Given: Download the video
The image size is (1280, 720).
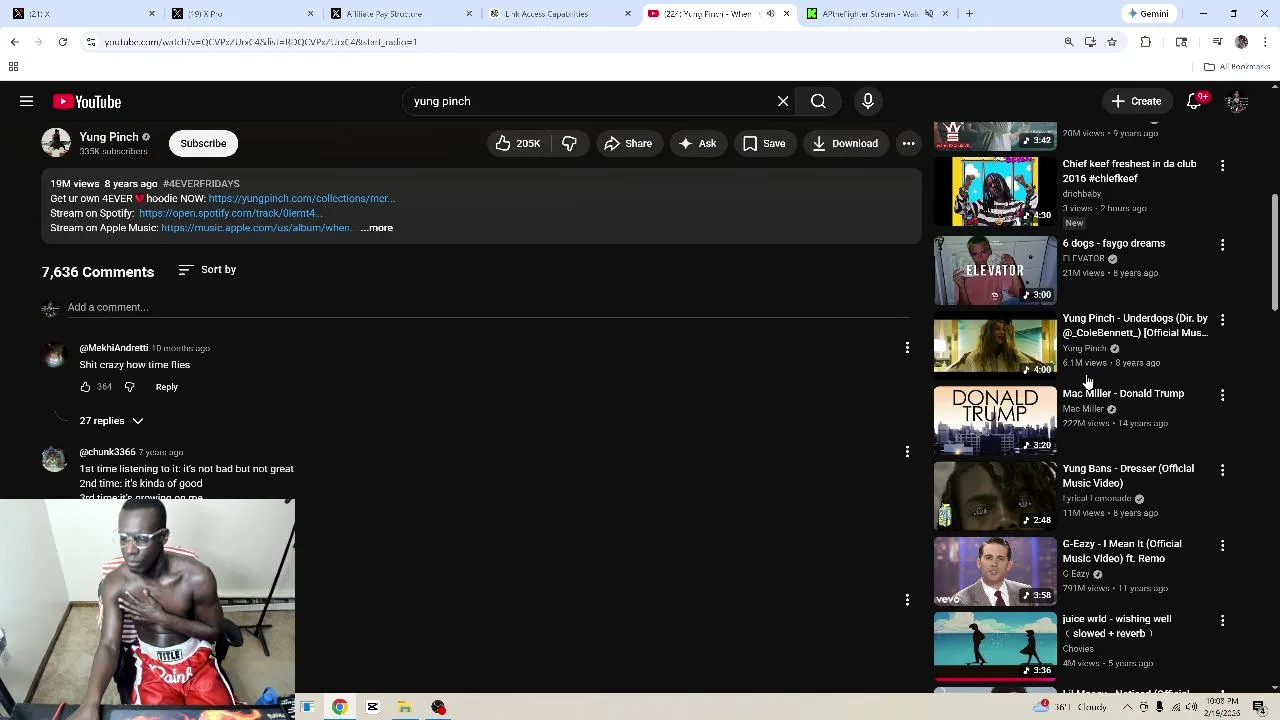Looking at the screenshot, I should coord(845,143).
